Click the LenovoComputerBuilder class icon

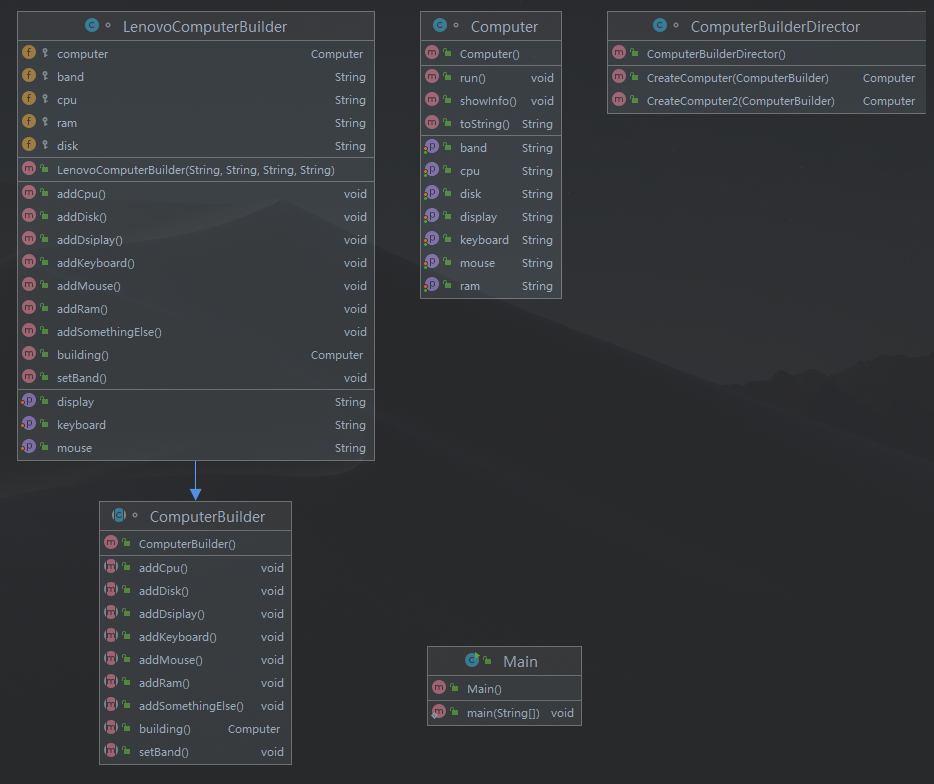pyautogui.click(x=92, y=25)
